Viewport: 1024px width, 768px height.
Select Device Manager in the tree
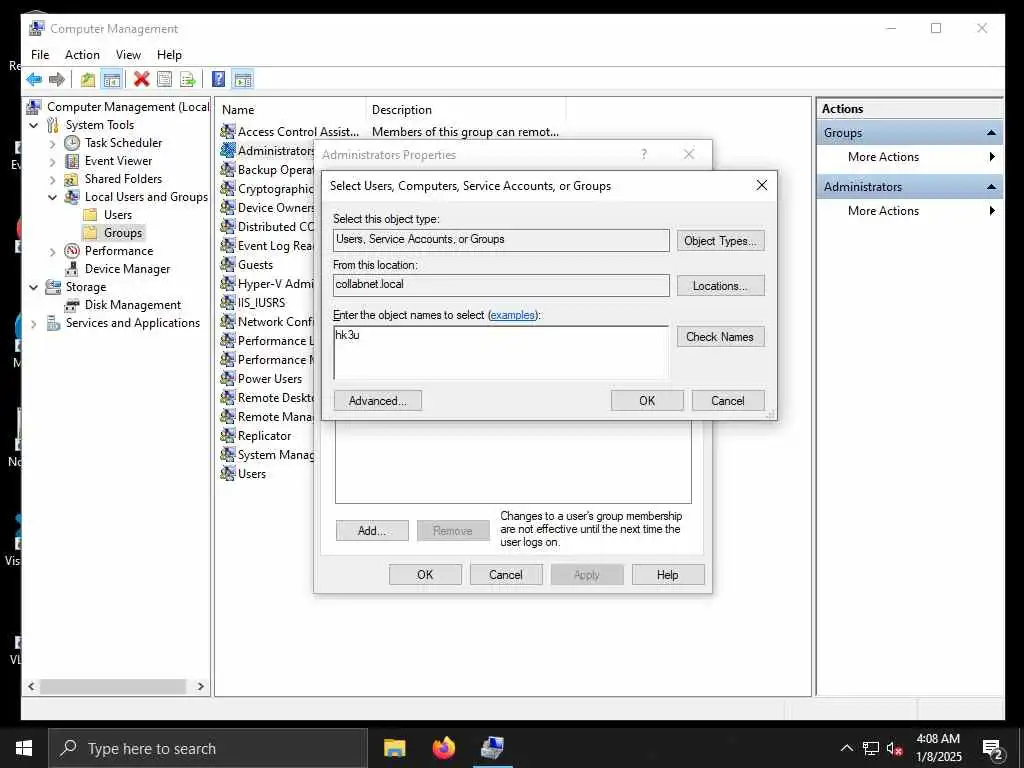pos(127,269)
